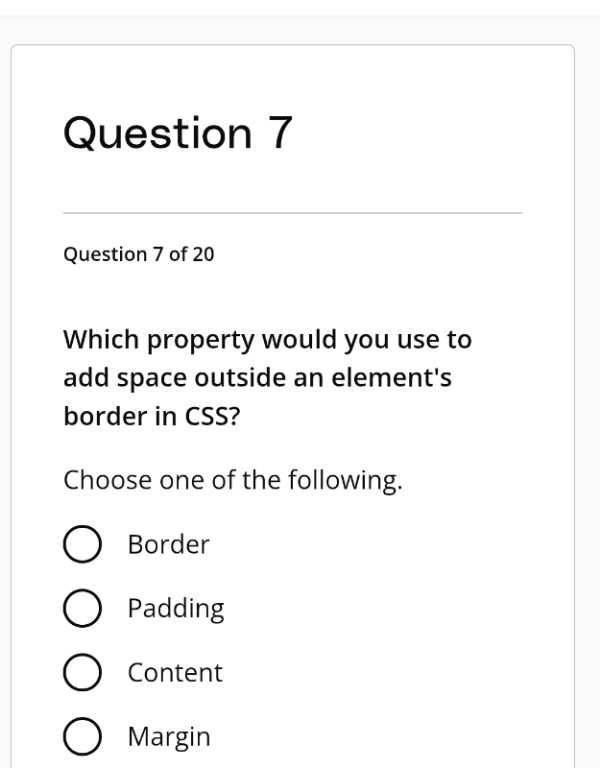600x768 pixels.
Task: Click the number 20 in the progress text
Action: point(203,254)
